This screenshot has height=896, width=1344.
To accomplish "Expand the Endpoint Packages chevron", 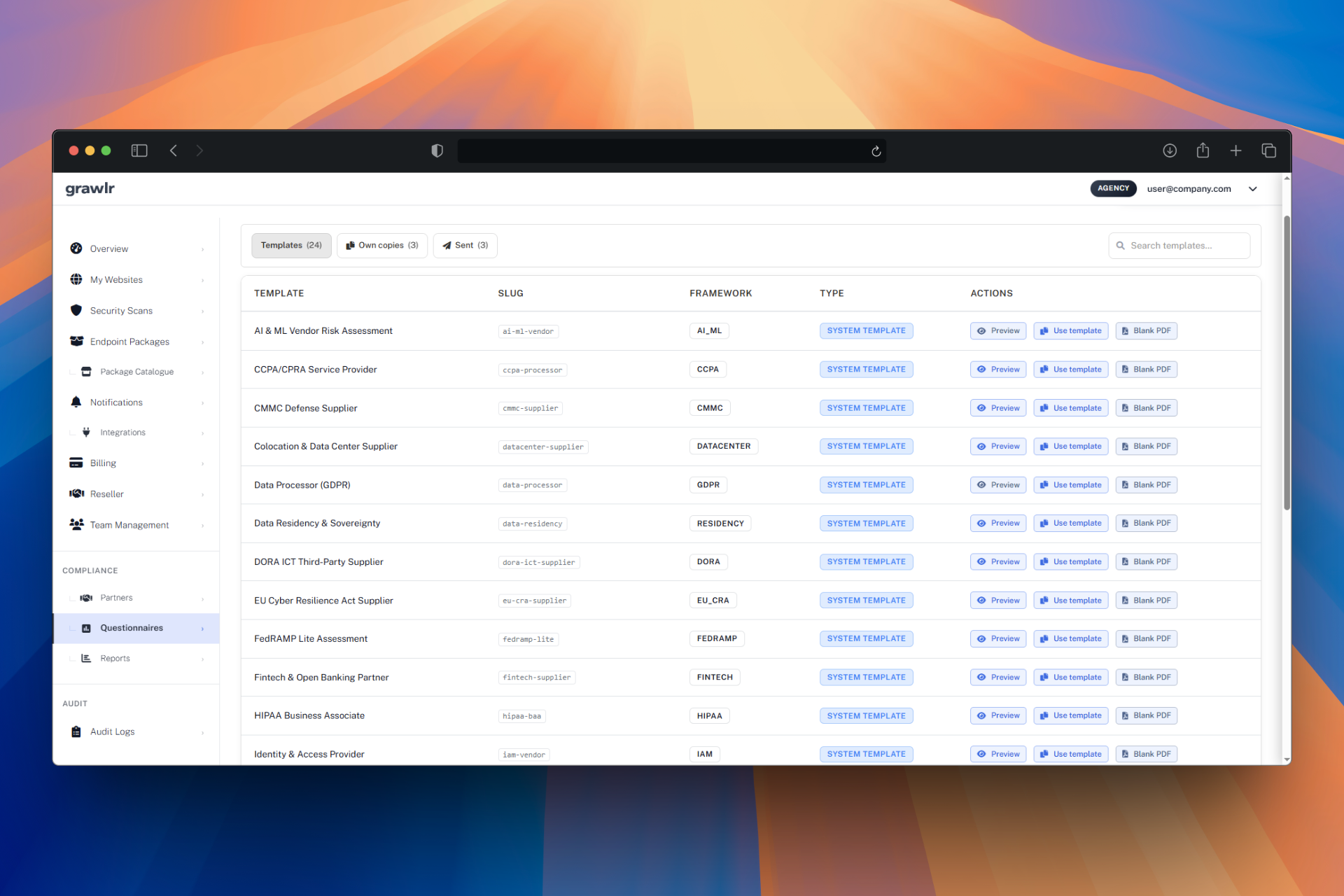I will pos(203,342).
